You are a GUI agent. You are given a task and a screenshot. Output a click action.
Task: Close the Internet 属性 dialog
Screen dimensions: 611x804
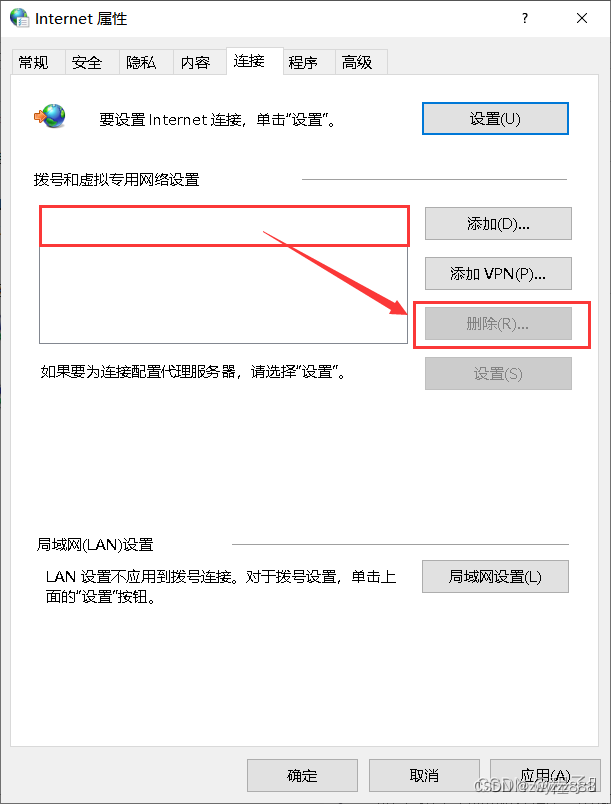click(582, 18)
